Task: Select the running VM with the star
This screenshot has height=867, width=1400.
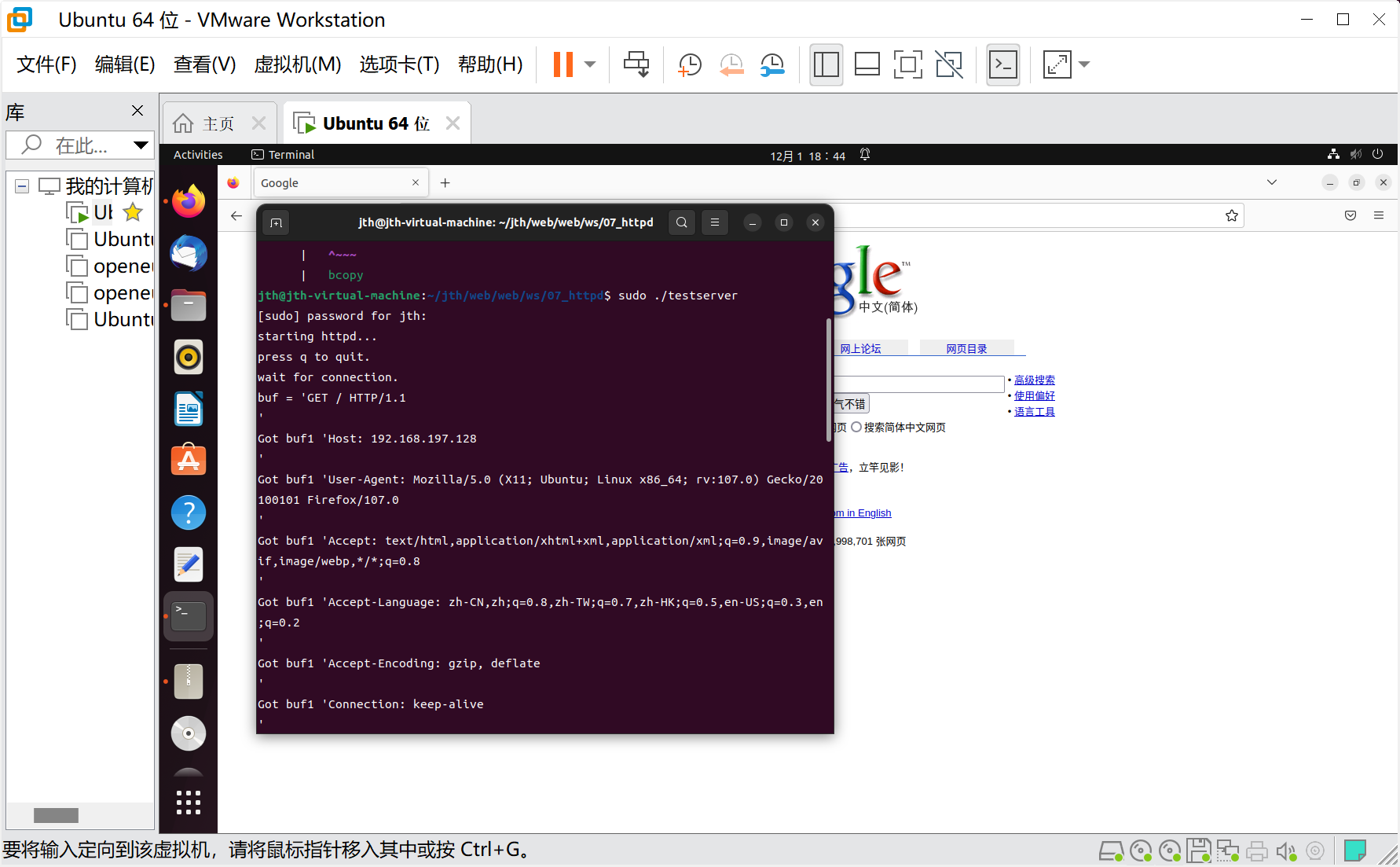Action: 91,212
